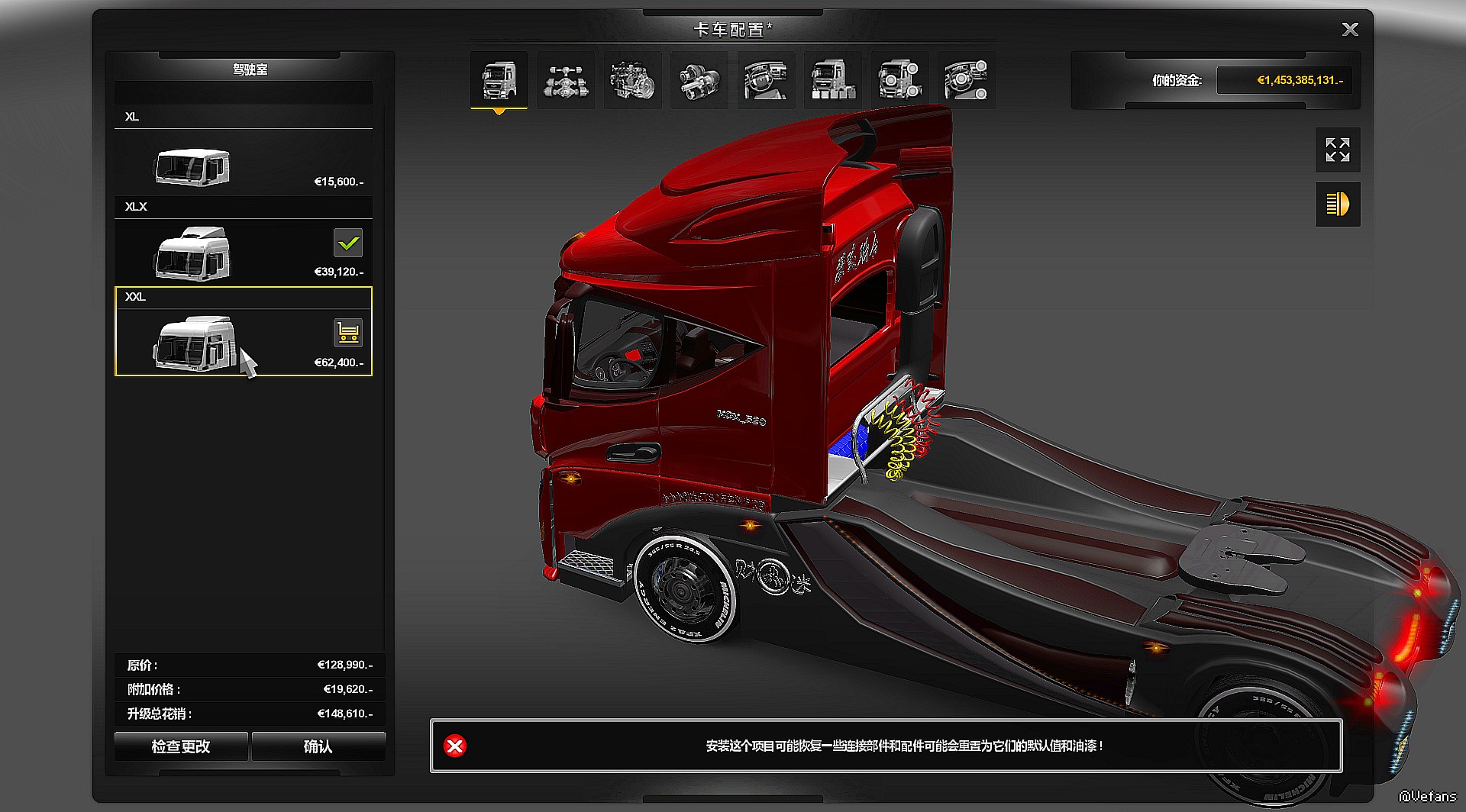This screenshot has width=1466, height=812.
Task: Open the truck paint job icon
Action: click(x=833, y=80)
